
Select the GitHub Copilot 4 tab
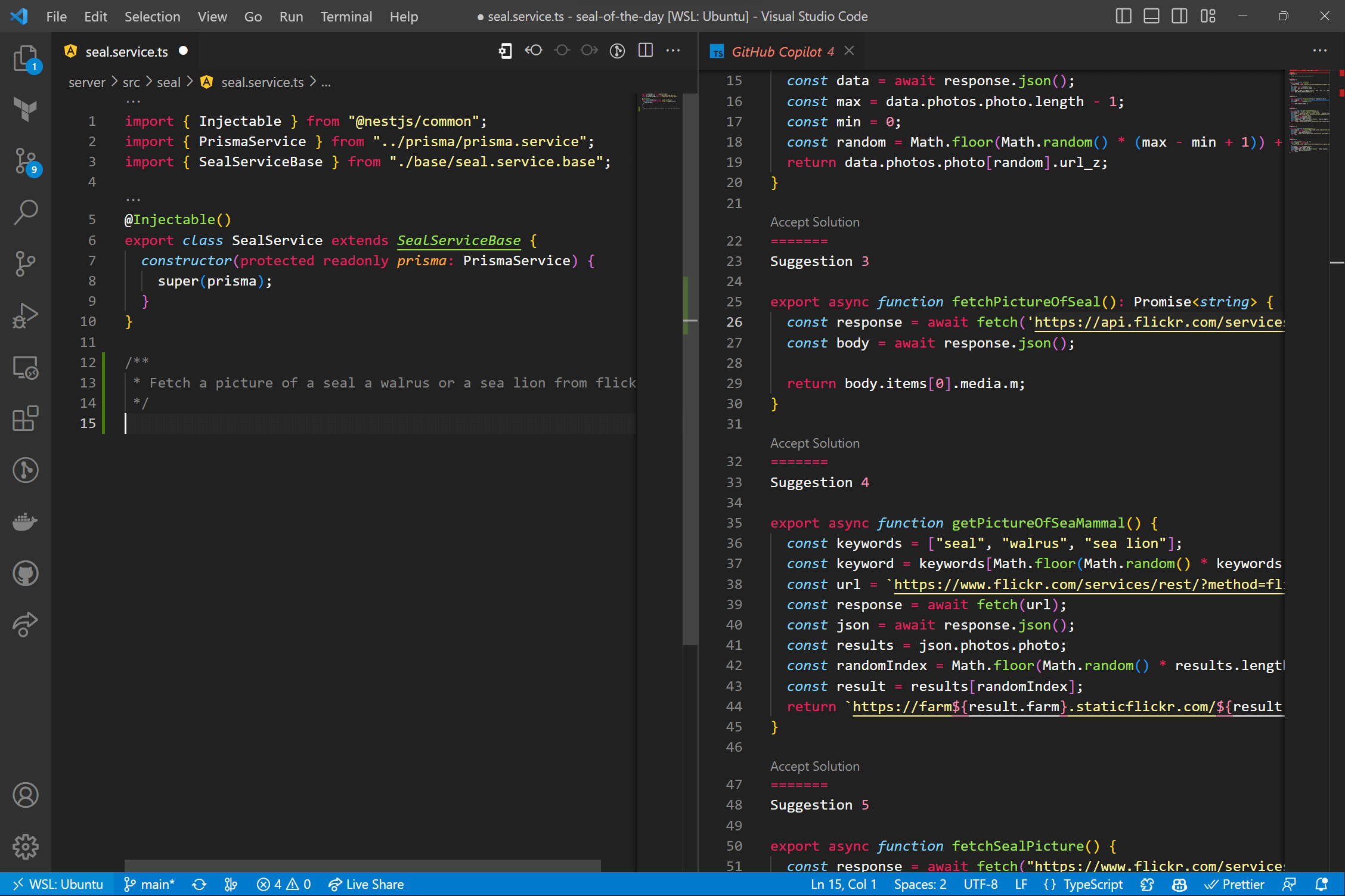pos(782,52)
